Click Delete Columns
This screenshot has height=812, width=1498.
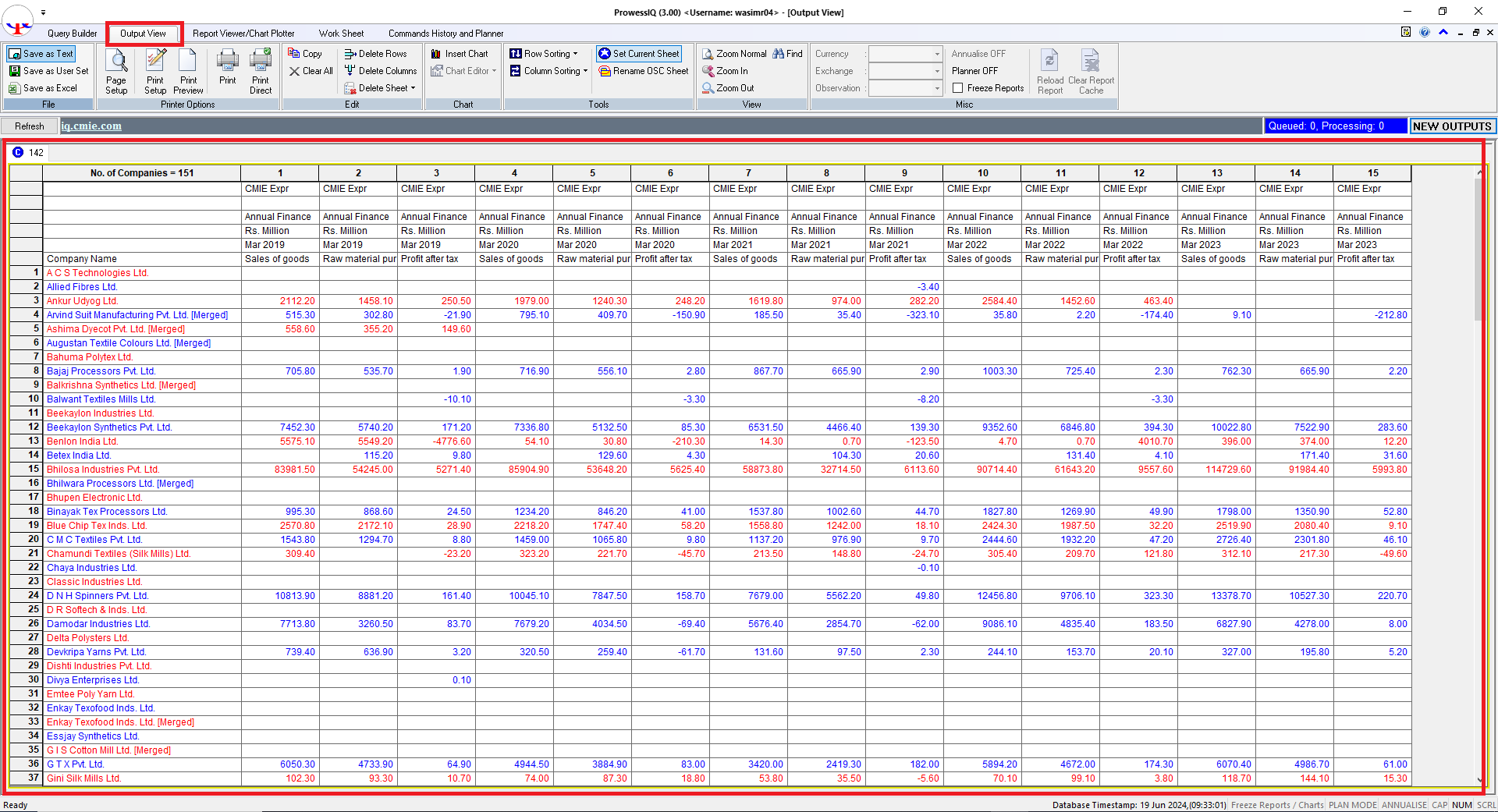coord(381,71)
